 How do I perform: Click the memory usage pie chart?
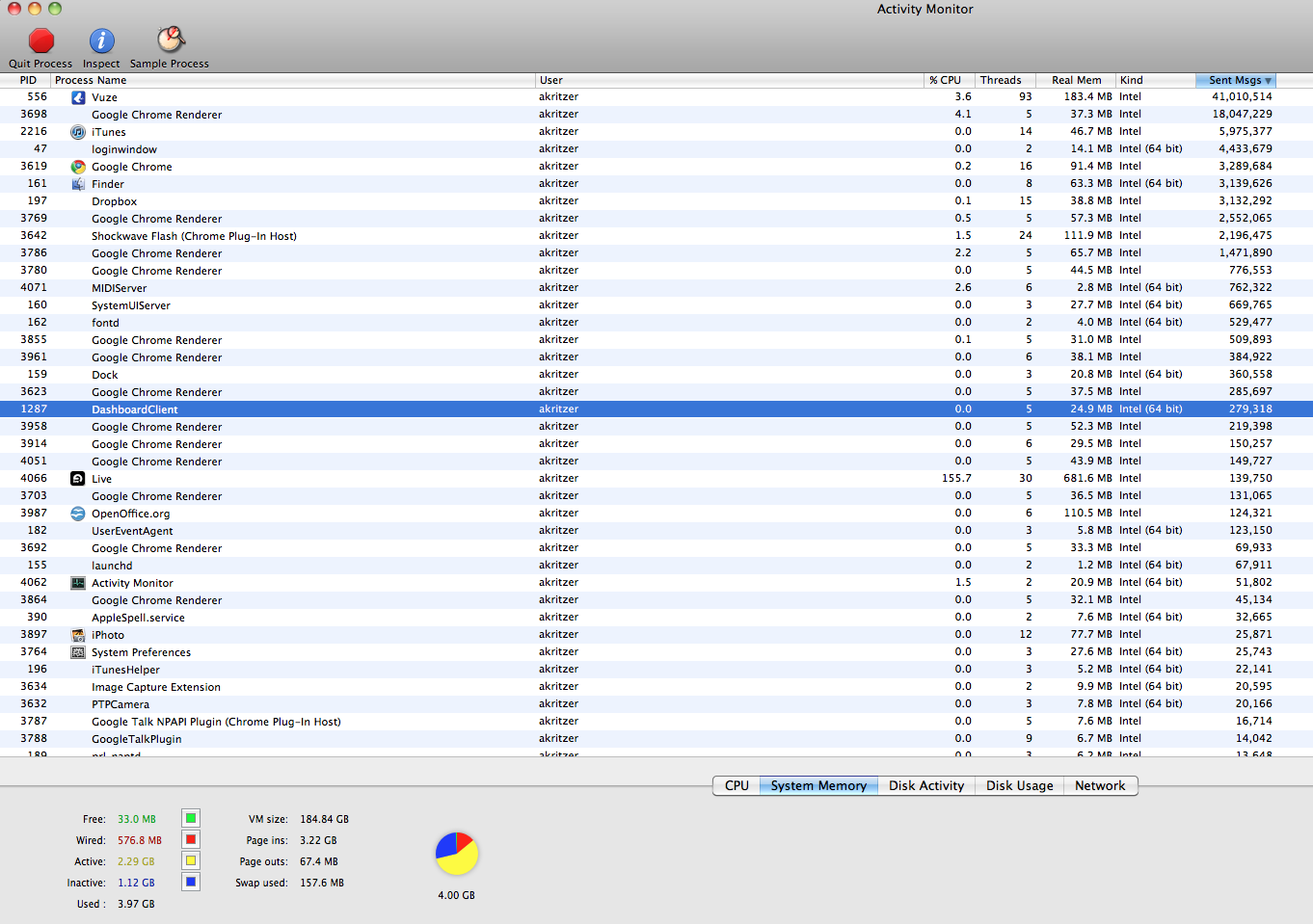[457, 854]
